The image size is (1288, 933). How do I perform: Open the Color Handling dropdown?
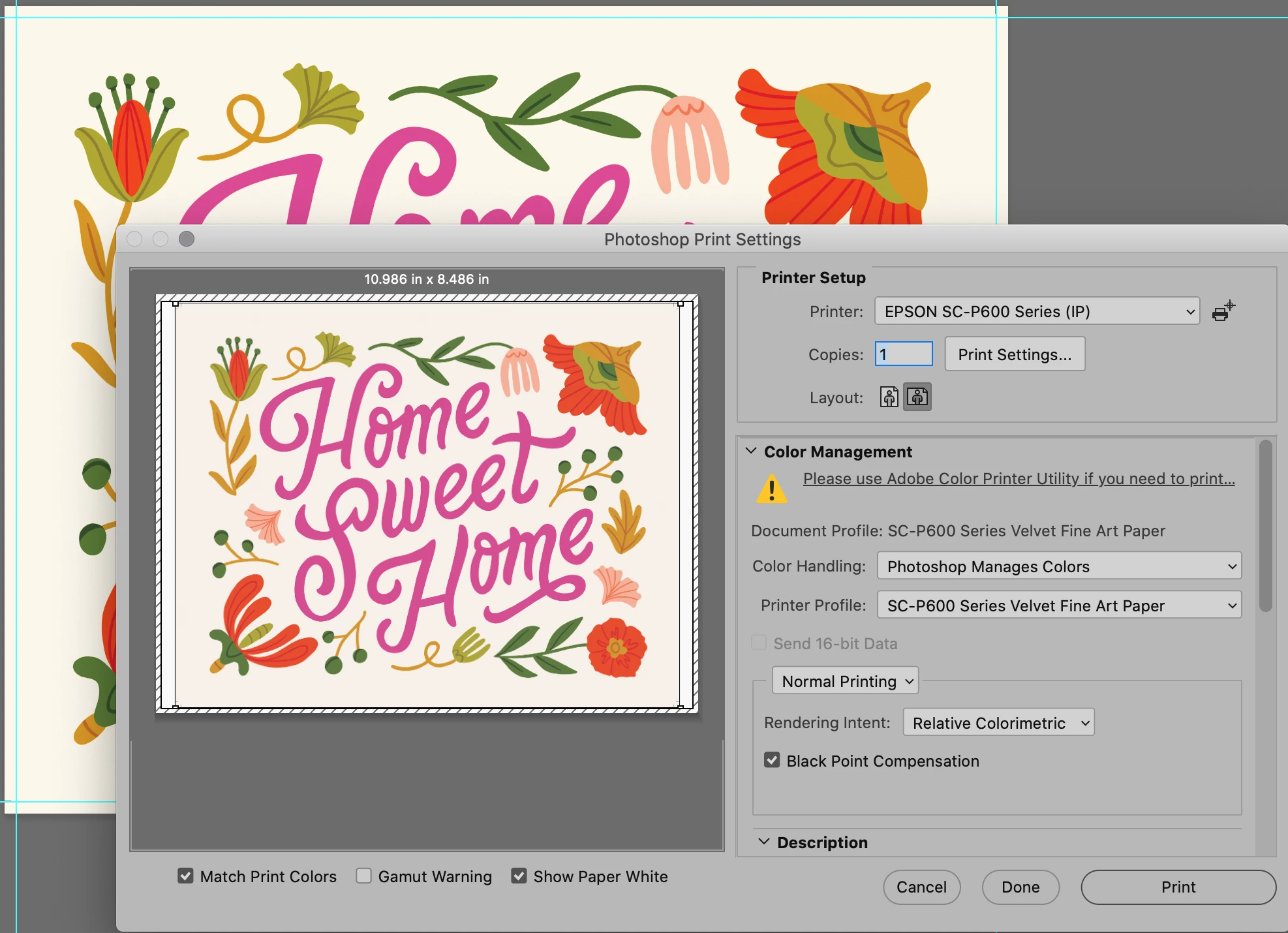click(x=1058, y=566)
